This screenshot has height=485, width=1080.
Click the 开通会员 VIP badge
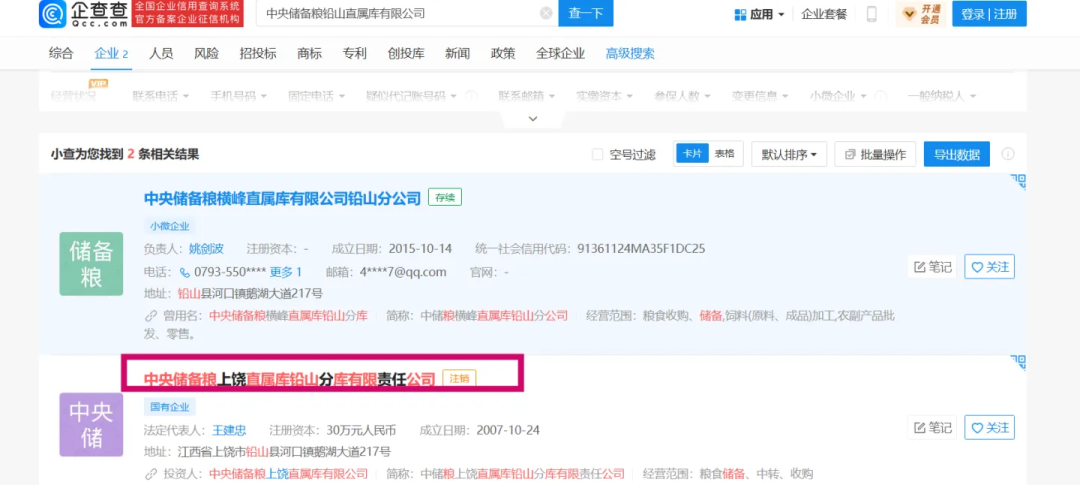coord(920,14)
